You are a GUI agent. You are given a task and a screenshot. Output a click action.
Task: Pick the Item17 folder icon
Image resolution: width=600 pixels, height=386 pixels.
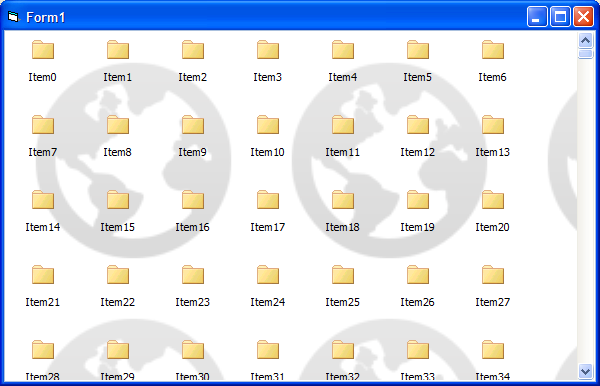268,200
